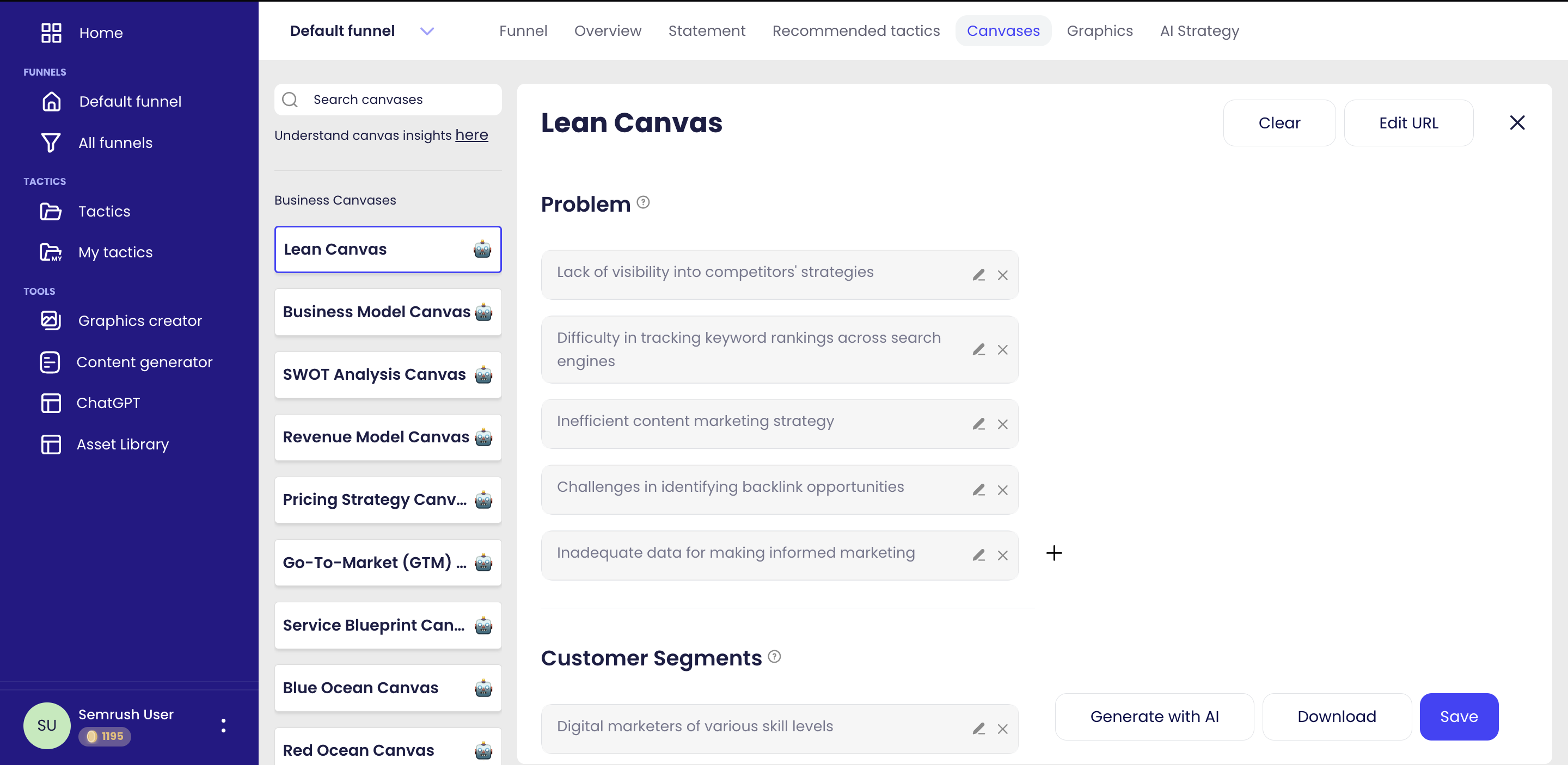Click the Asset Library tool icon
This screenshot has height=765, width=1568.
point(51,443)
